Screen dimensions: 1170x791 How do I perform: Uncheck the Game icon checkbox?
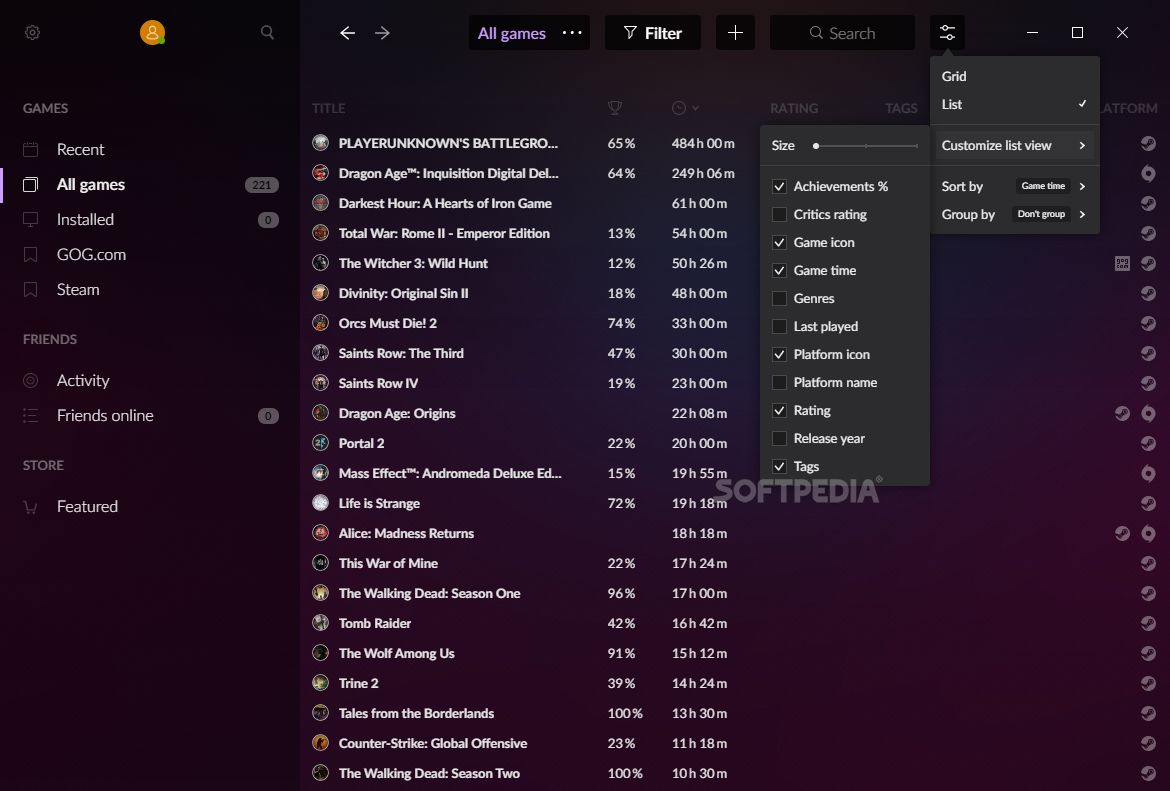(779, 243)
